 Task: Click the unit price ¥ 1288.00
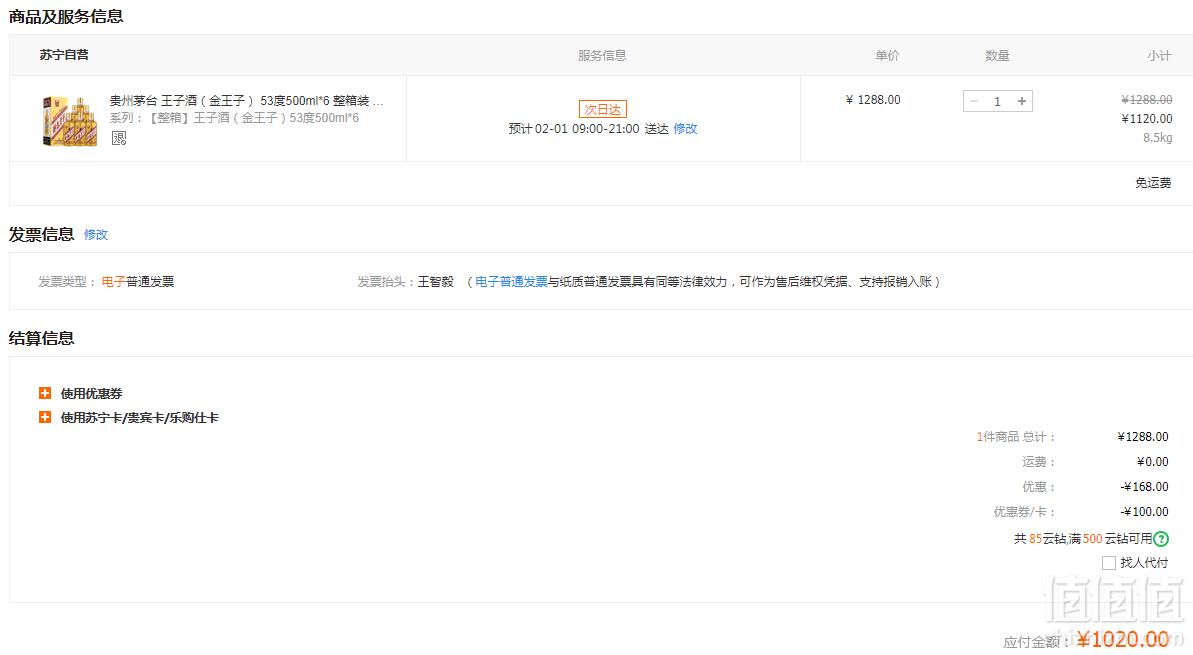[873, 100]
